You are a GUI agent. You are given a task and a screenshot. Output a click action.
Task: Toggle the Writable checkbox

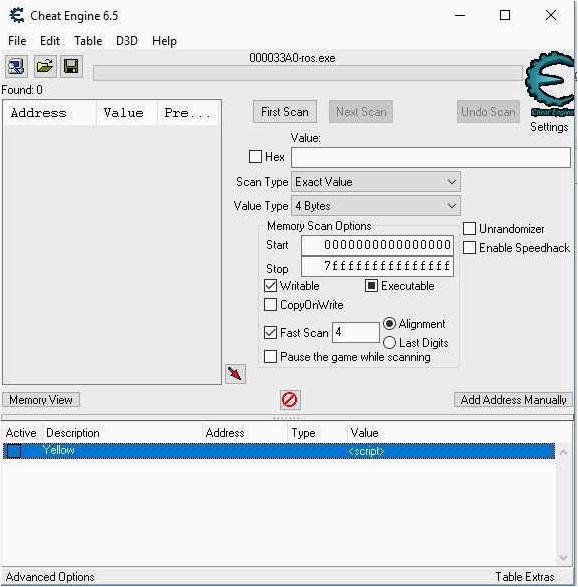coord(270,286)
